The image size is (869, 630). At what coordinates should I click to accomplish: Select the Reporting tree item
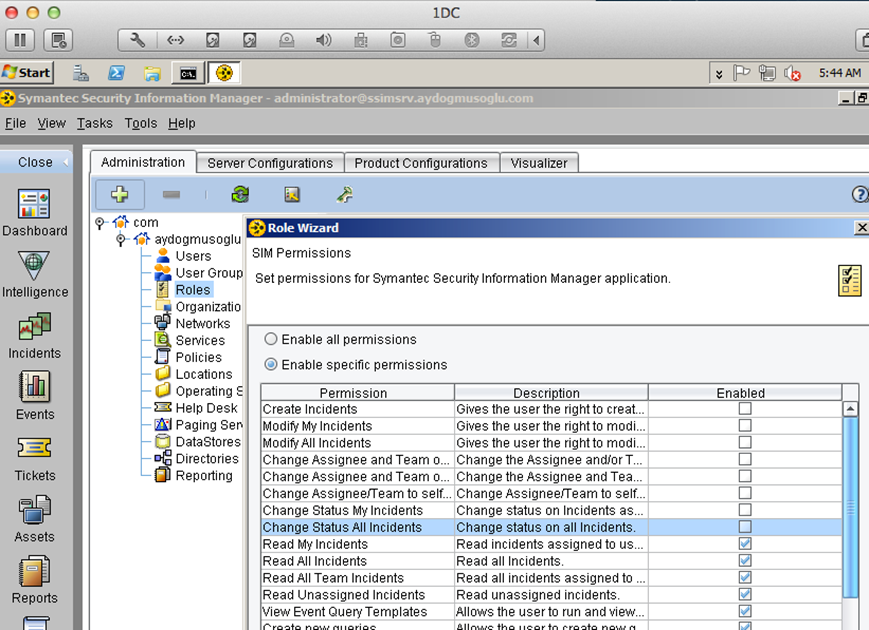click(x=204, y=475)
